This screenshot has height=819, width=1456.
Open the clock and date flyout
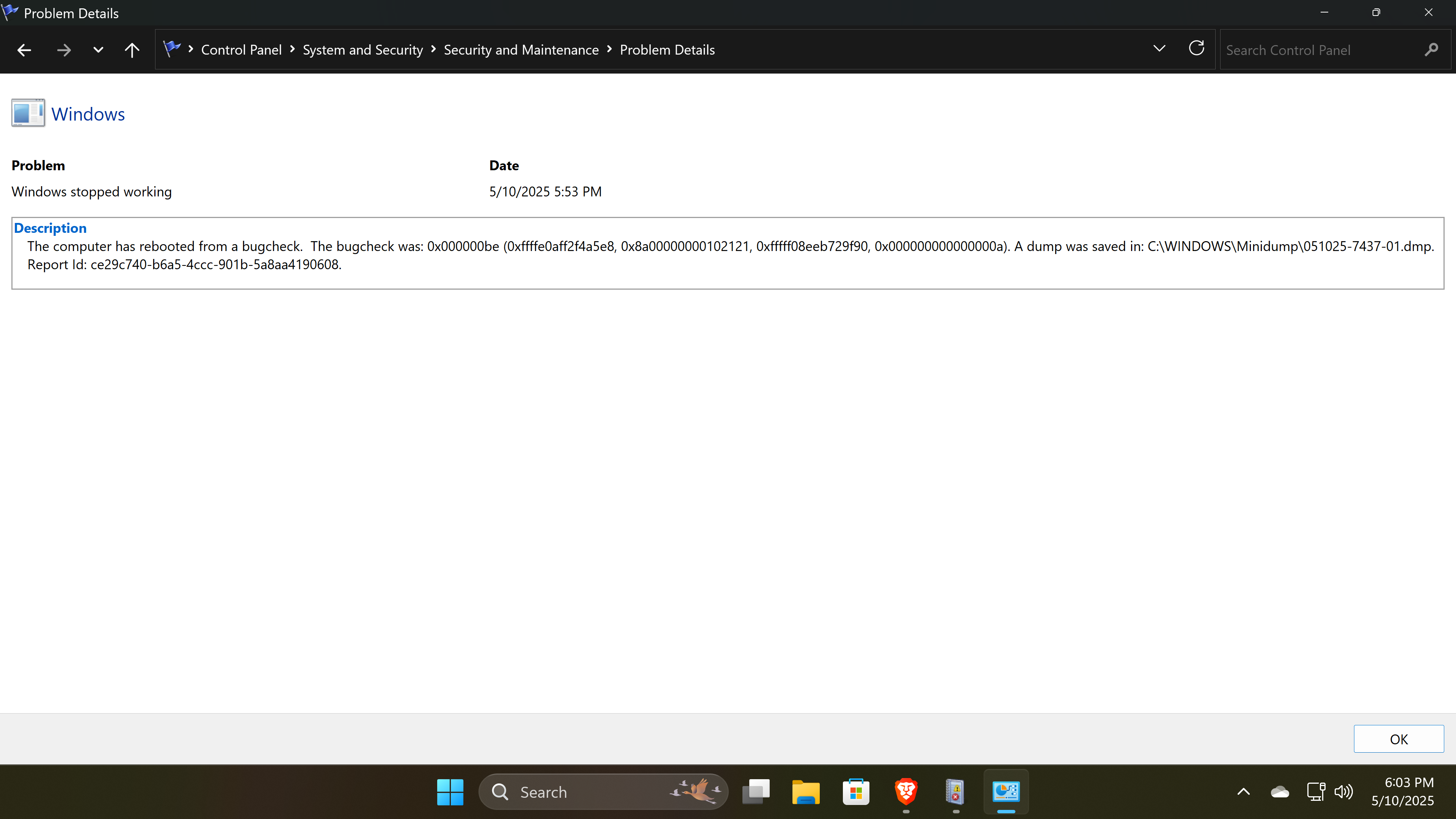click(1403, 792)
